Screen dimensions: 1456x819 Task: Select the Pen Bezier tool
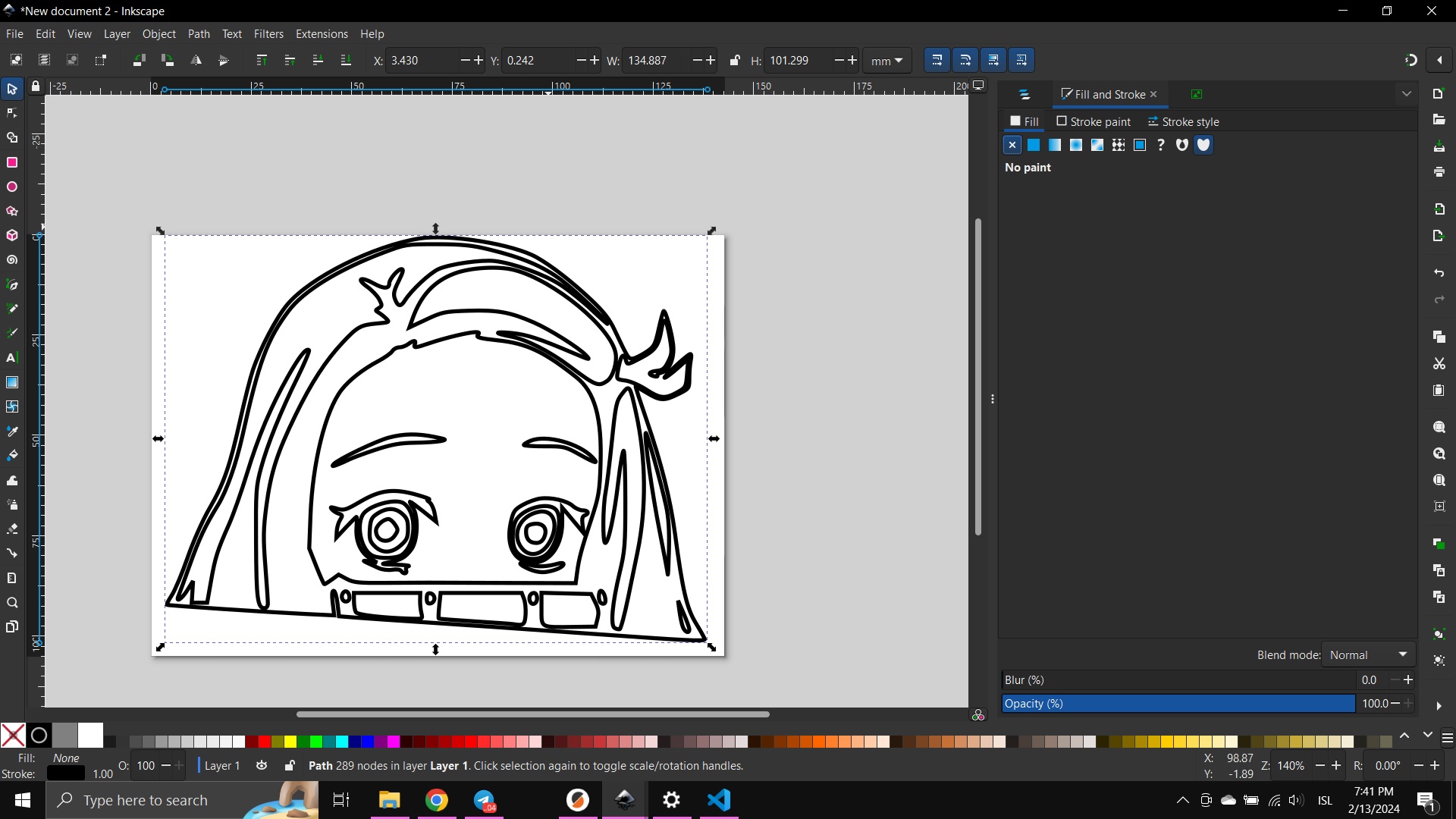(12, 285)
